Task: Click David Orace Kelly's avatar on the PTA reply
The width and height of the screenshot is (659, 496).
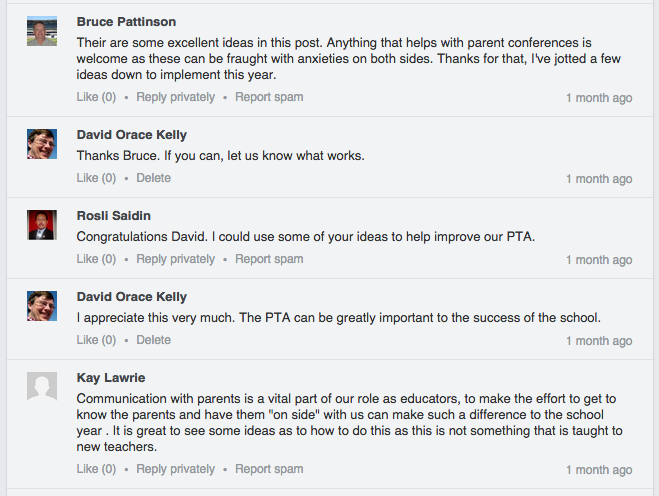Action: [x=42, y=306]
